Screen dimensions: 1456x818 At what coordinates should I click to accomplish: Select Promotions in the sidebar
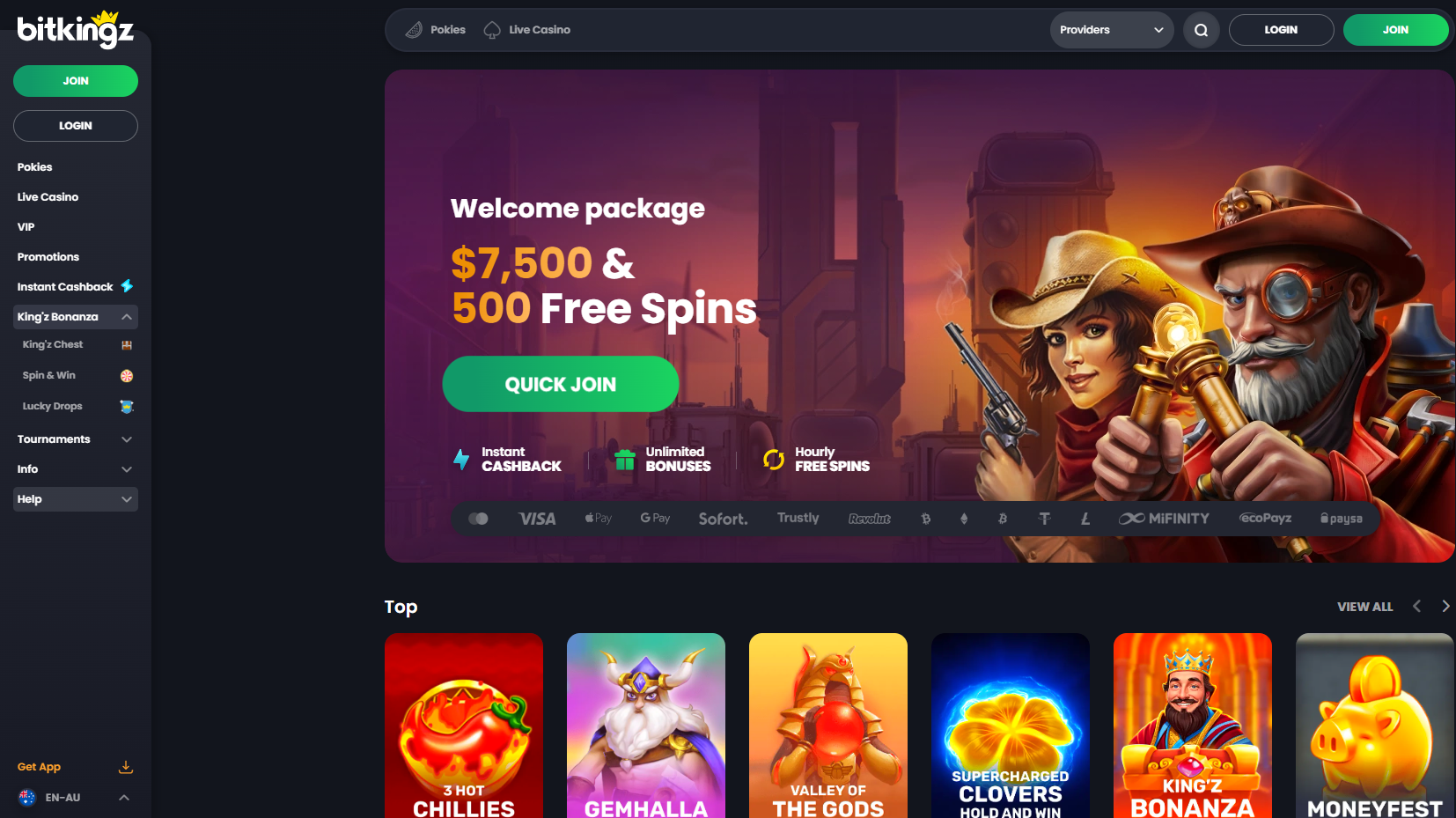48,257
